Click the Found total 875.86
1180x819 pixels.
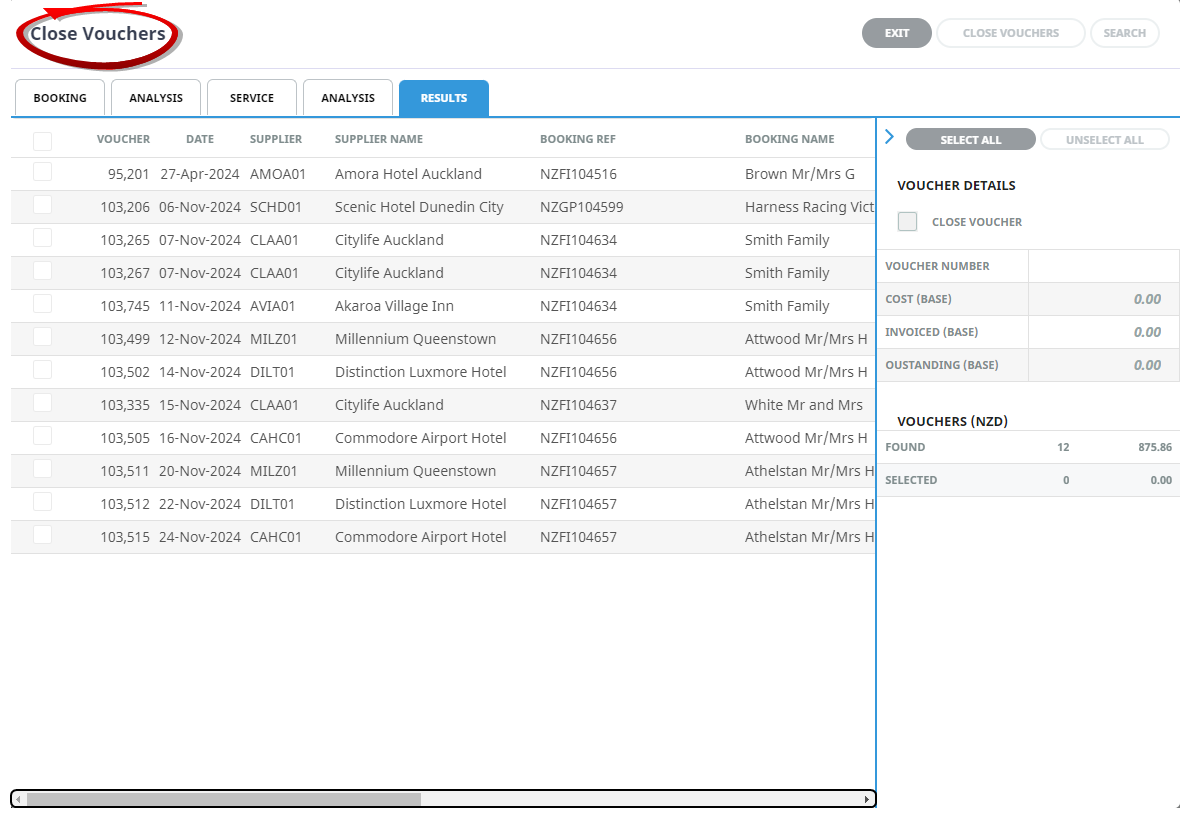[x=1154, y=447]
